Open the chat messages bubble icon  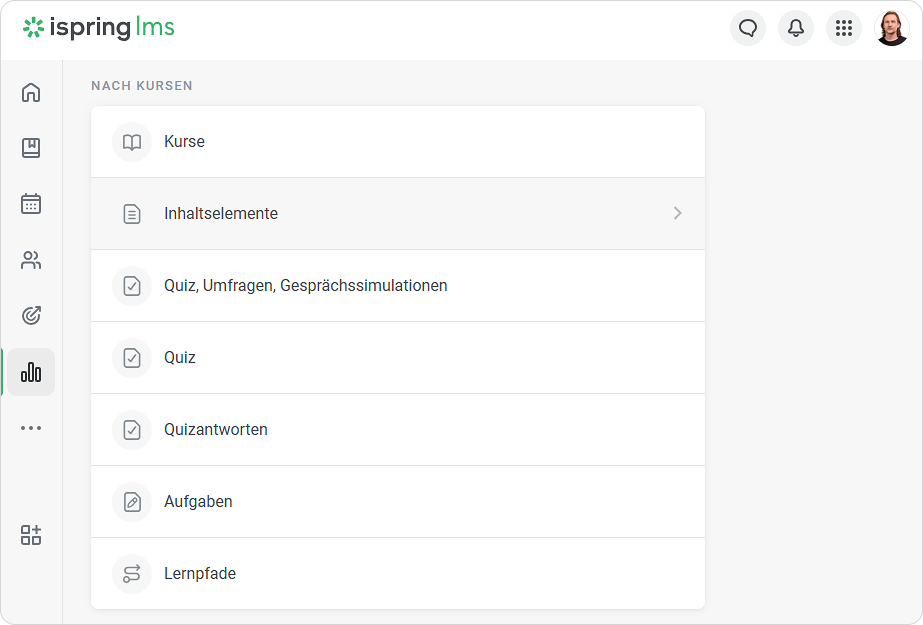pyautogui.click(x=748, y=28)
